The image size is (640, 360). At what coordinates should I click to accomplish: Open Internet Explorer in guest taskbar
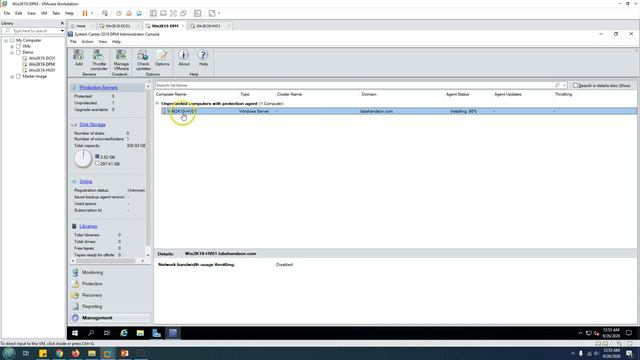[x=124, y=333]
